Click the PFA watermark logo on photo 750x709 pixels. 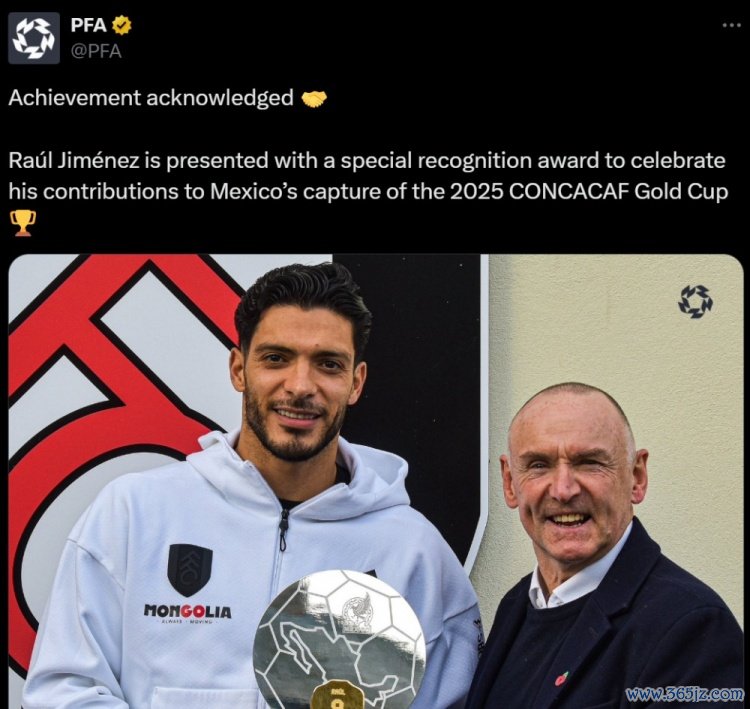coord(695,302)
